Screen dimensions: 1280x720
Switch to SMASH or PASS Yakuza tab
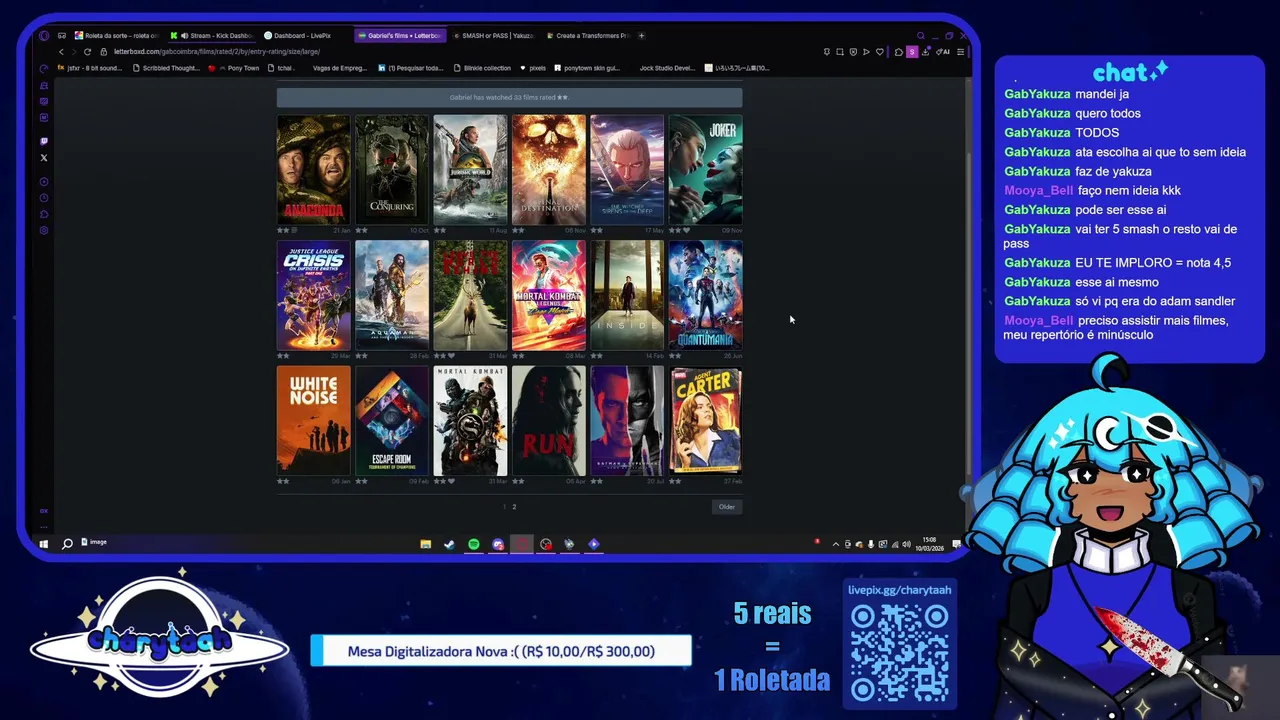(x=493, y=35)
